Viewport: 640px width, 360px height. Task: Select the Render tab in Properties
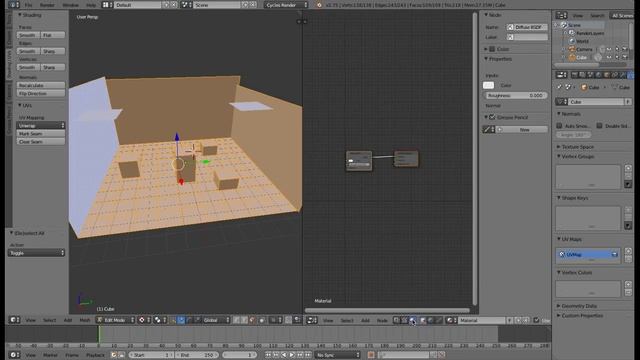575,75
